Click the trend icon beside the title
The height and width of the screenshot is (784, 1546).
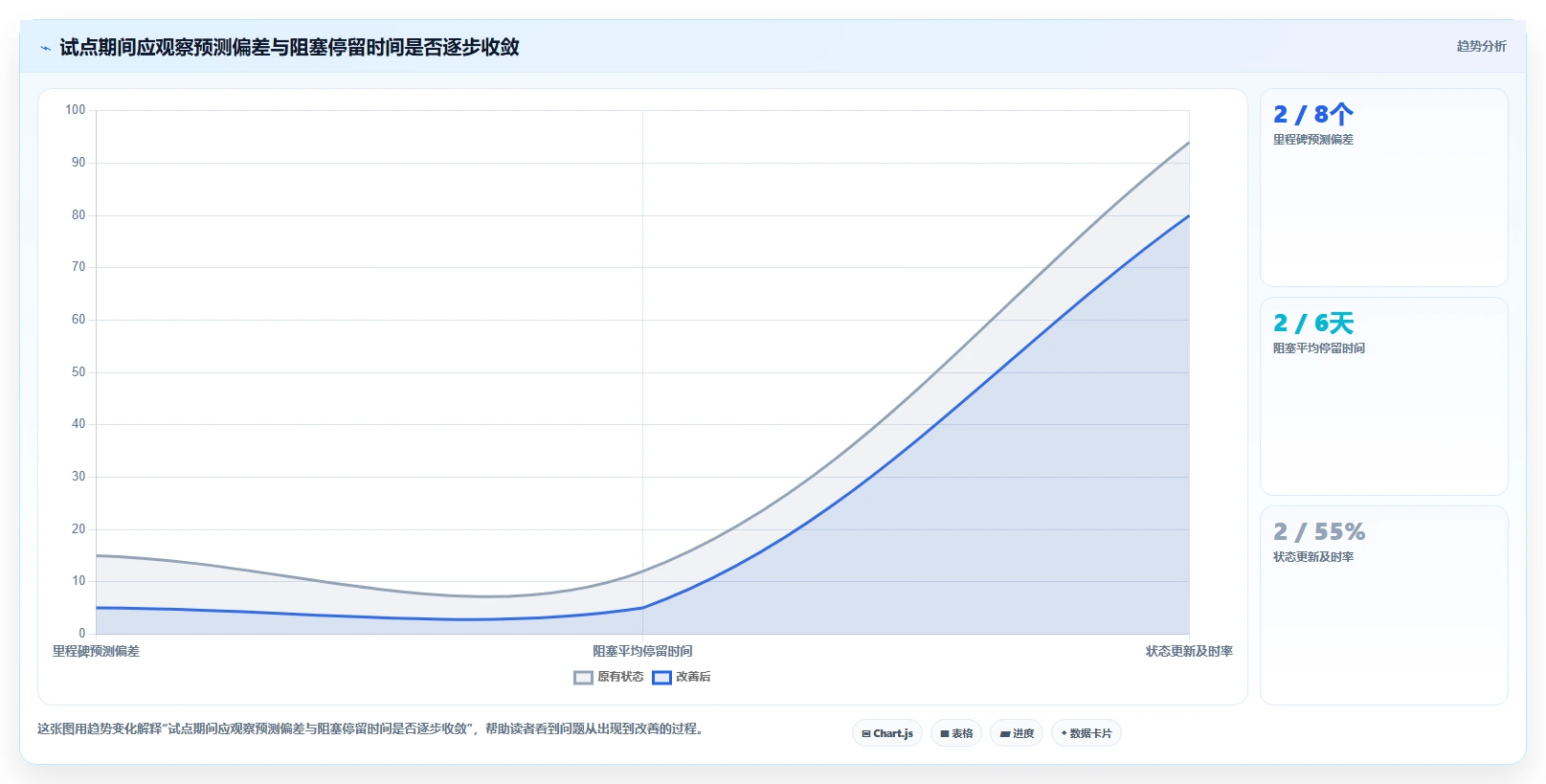click(x=45, y=48)
